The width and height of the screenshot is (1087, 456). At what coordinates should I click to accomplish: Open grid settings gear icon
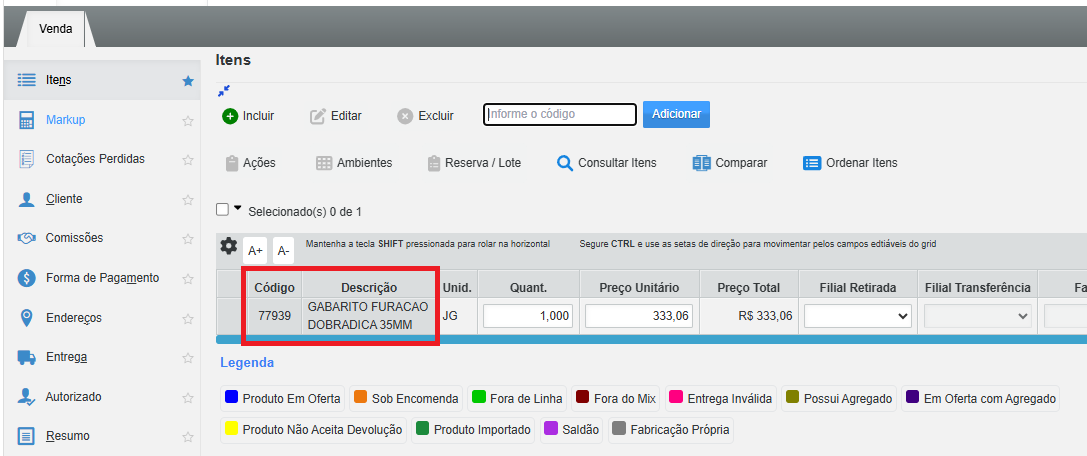(x=229, y=246)
